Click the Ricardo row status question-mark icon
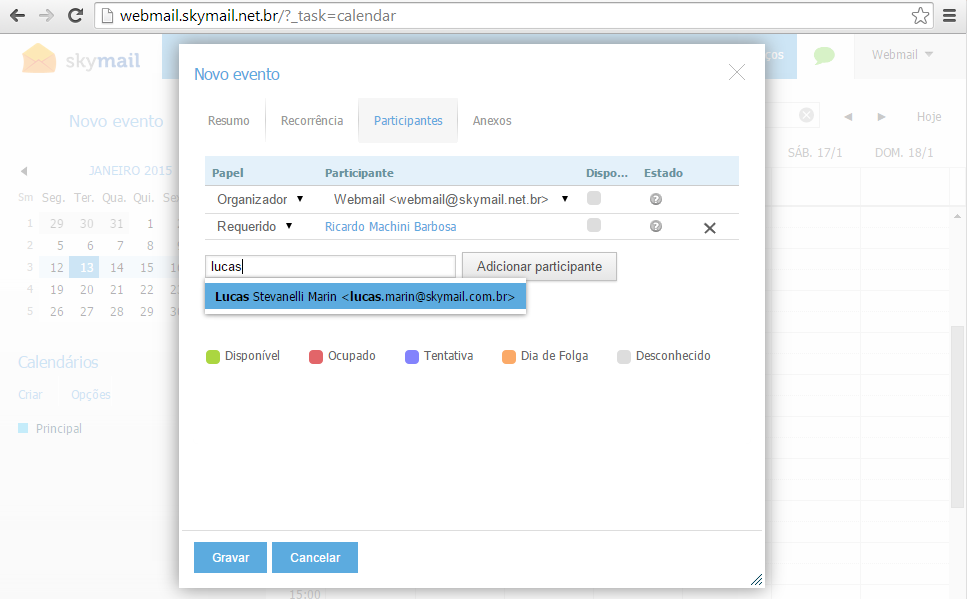This screenshot has height=599, width=967. click(656, 226)
